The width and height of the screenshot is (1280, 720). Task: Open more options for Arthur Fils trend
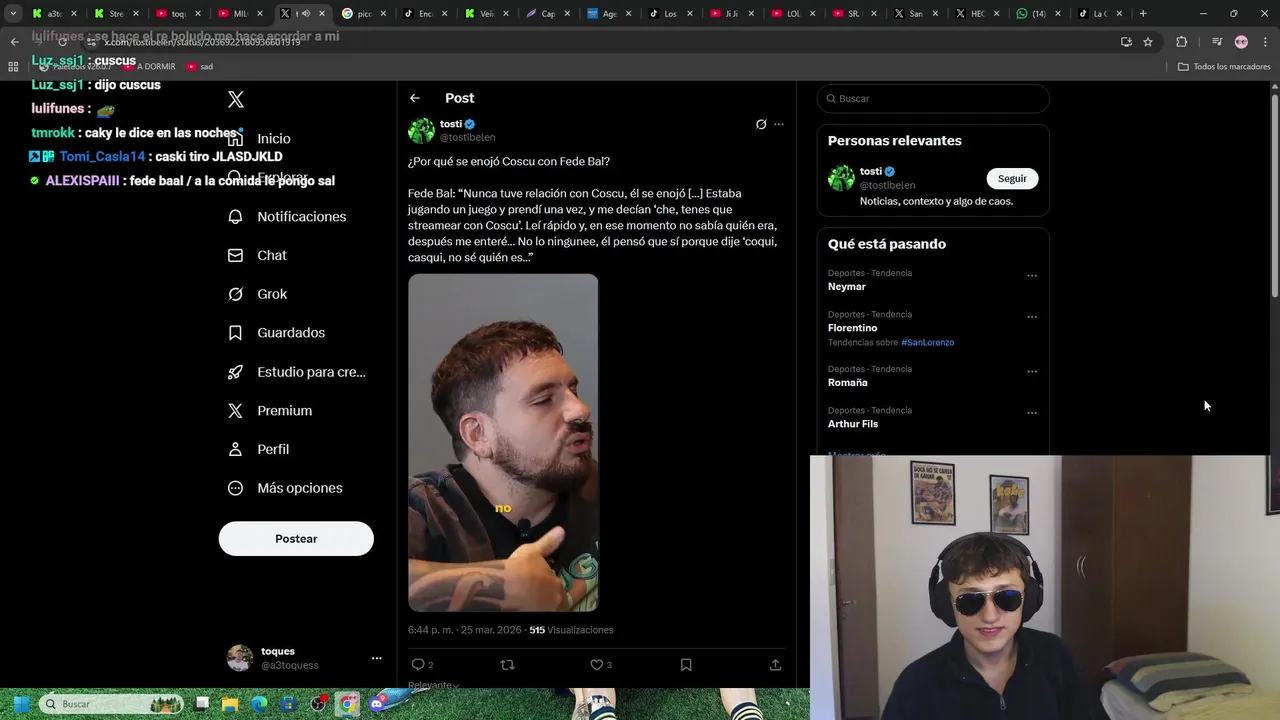(1032, 413)
